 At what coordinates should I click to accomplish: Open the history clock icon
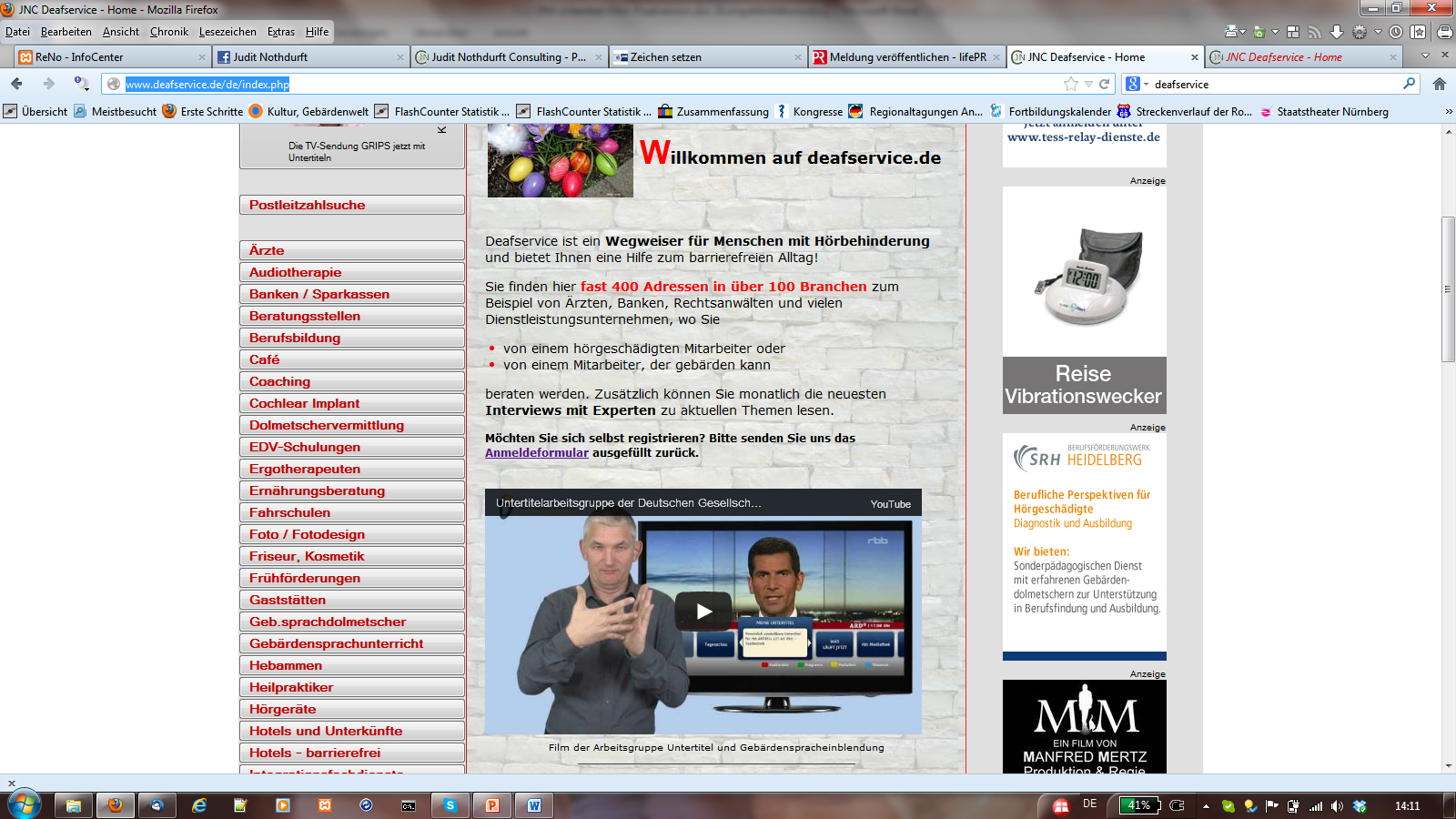[1395, 32]
